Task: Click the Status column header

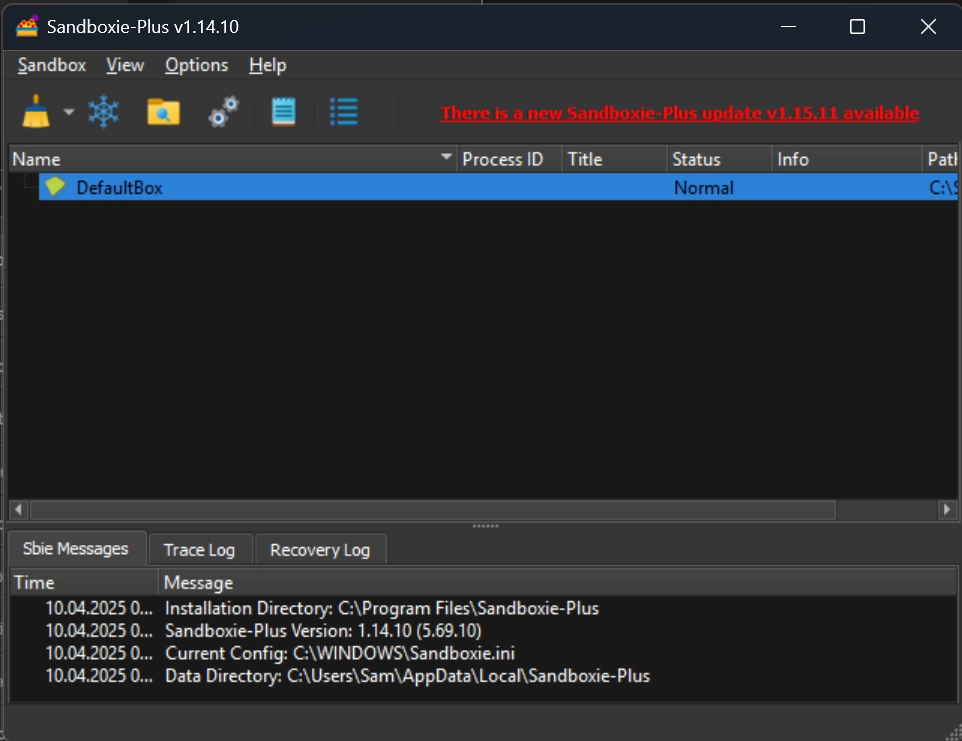Action: [719, 159]
